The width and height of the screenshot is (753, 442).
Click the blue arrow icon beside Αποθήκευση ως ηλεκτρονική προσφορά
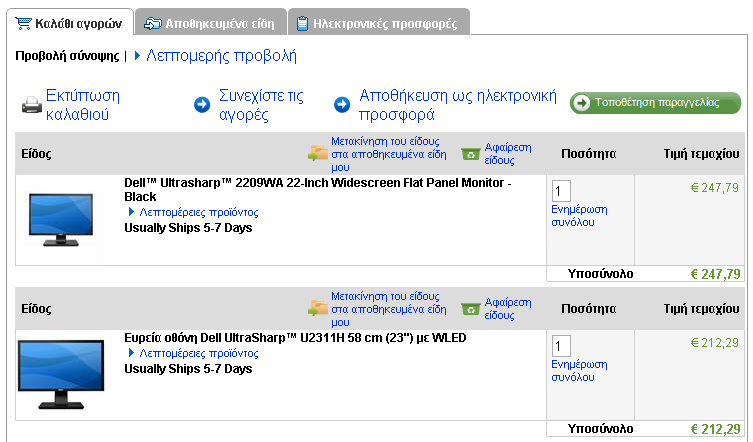342,105
